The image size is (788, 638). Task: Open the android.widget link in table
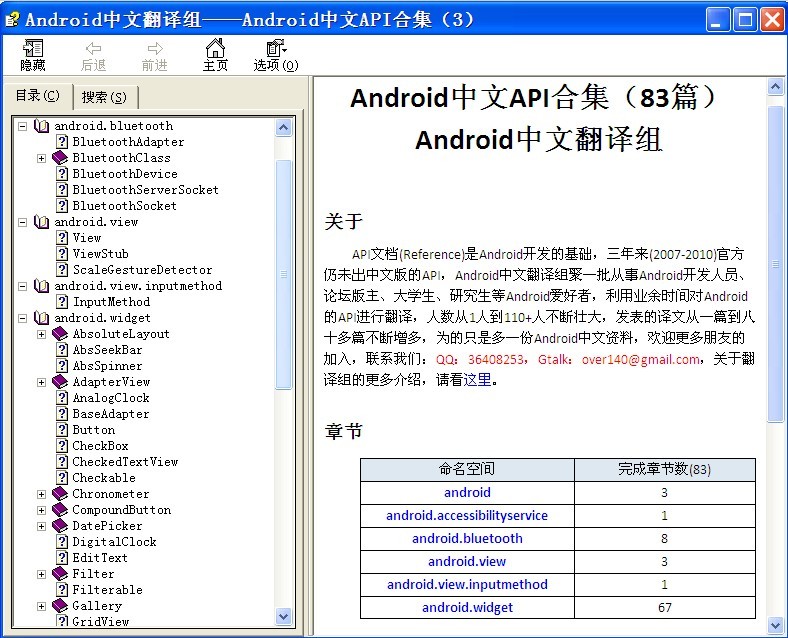pos(467,607)
